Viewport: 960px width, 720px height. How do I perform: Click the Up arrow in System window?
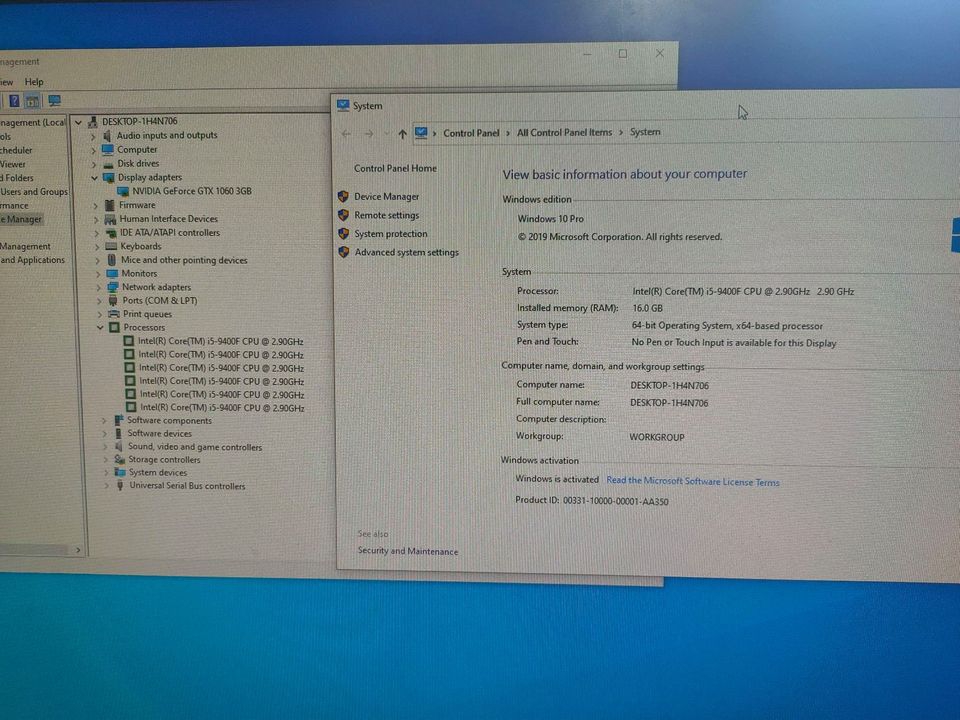(402, 133)
